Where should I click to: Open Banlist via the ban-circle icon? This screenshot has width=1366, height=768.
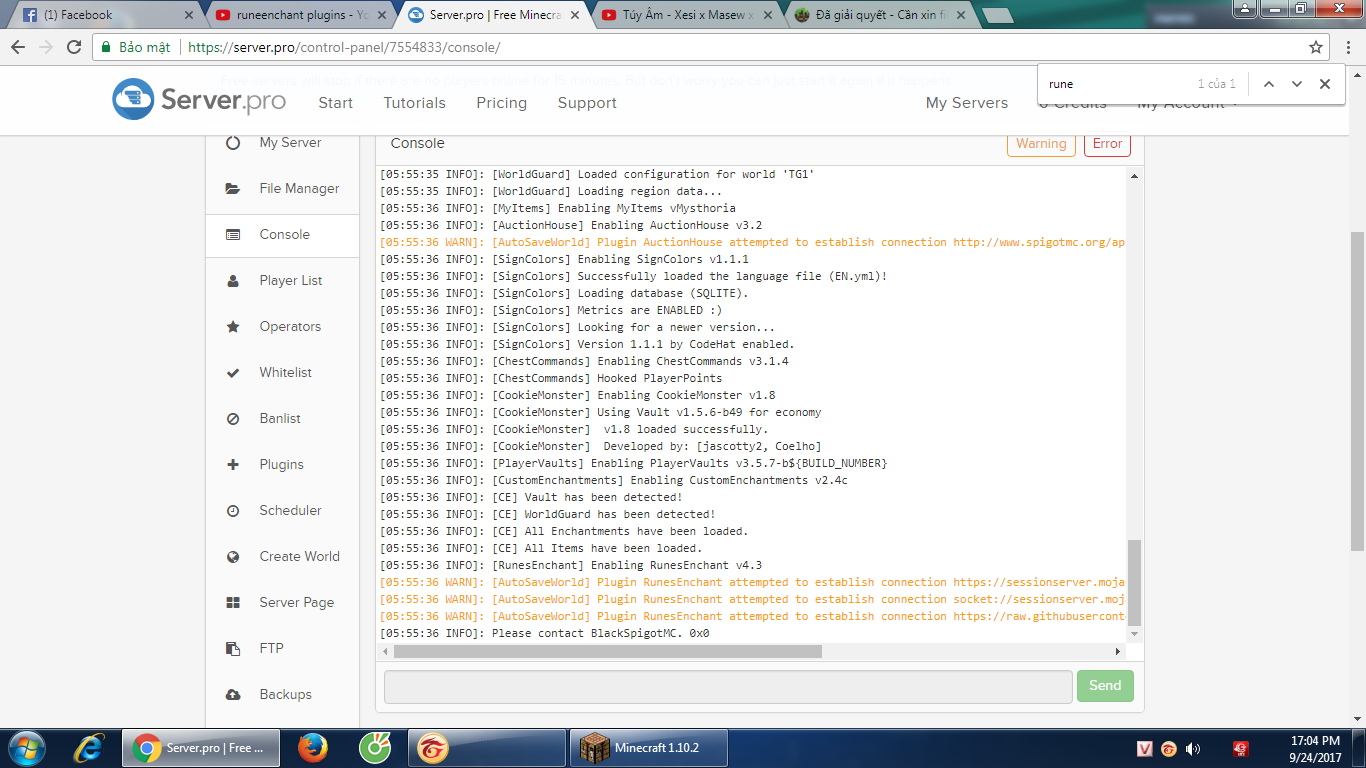tap(233, 419)
